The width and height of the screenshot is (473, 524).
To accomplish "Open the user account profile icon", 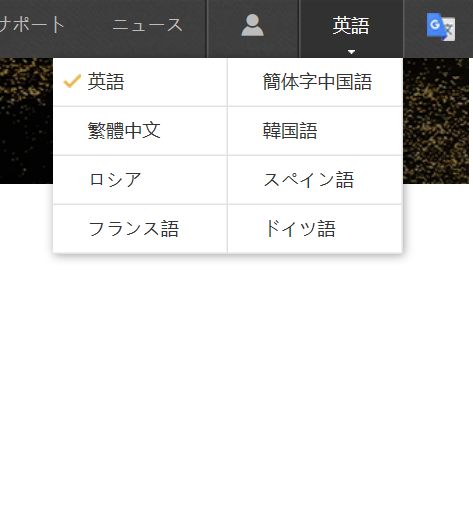I will click(252, 25).
